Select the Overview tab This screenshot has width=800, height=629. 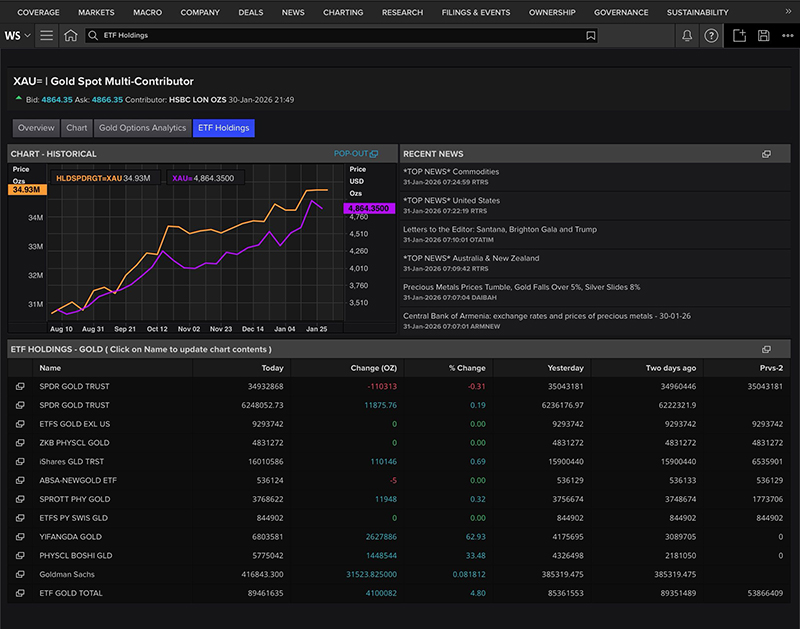(36, 128)
